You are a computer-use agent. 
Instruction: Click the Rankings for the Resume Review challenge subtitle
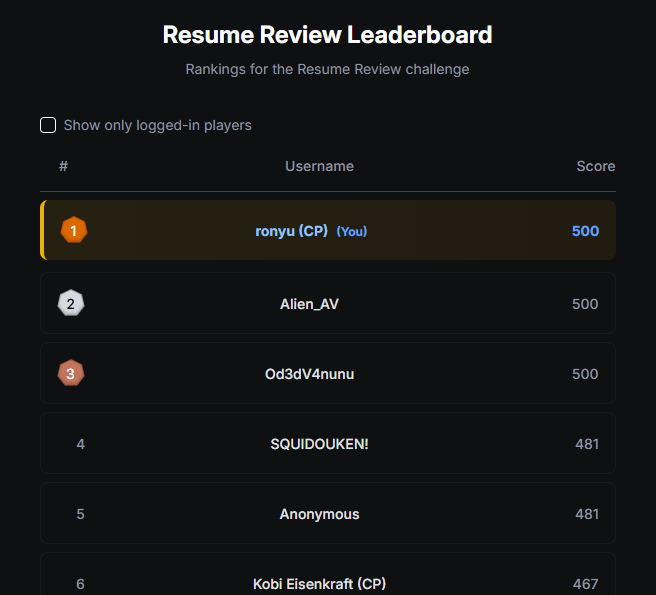pos(327,69)
